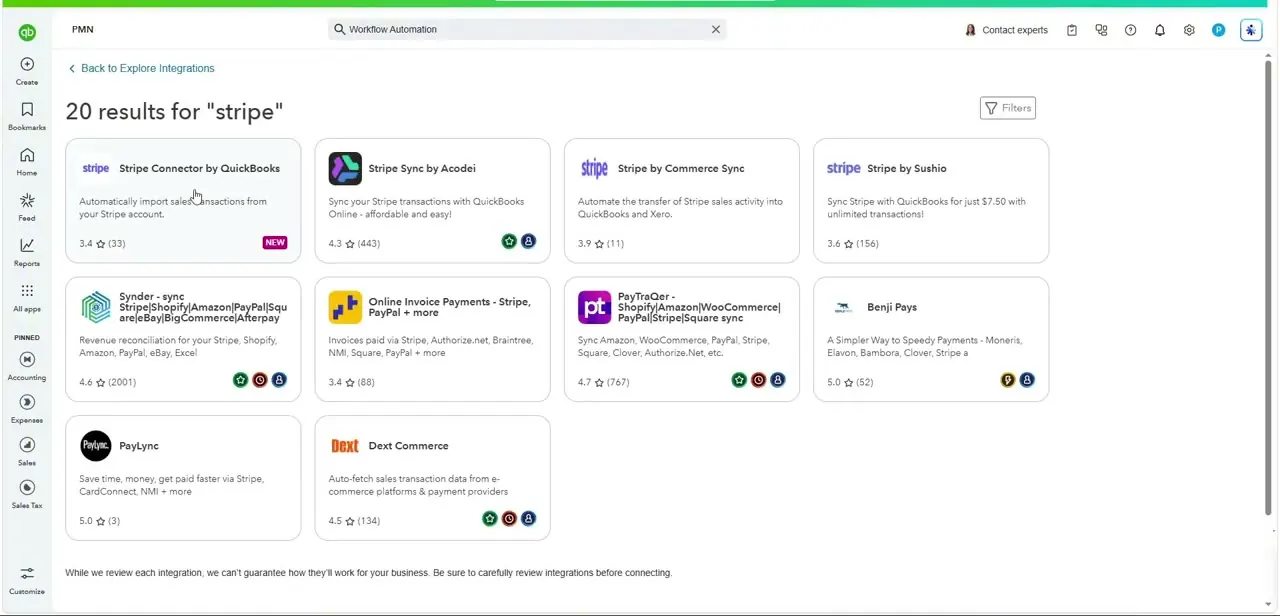The height and width of the screenshot is (616, 1280).
Task: Click the PayTraQer pt logo
Action: [594, 307]
